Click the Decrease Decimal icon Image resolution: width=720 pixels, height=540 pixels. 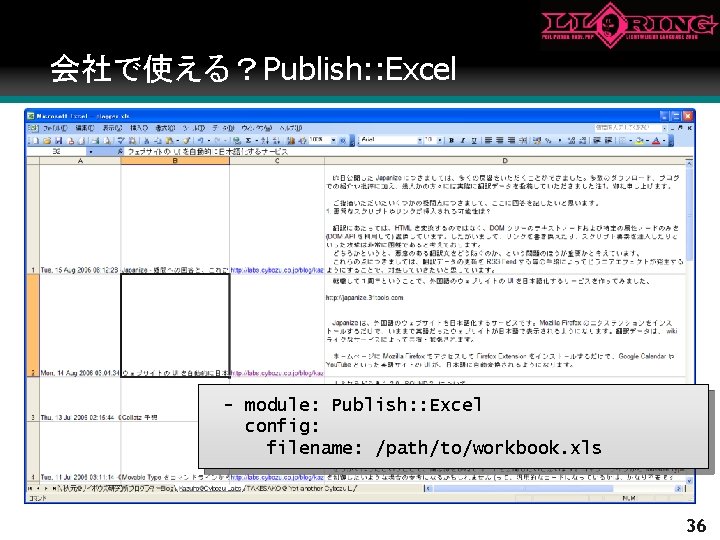pos(582,141)
